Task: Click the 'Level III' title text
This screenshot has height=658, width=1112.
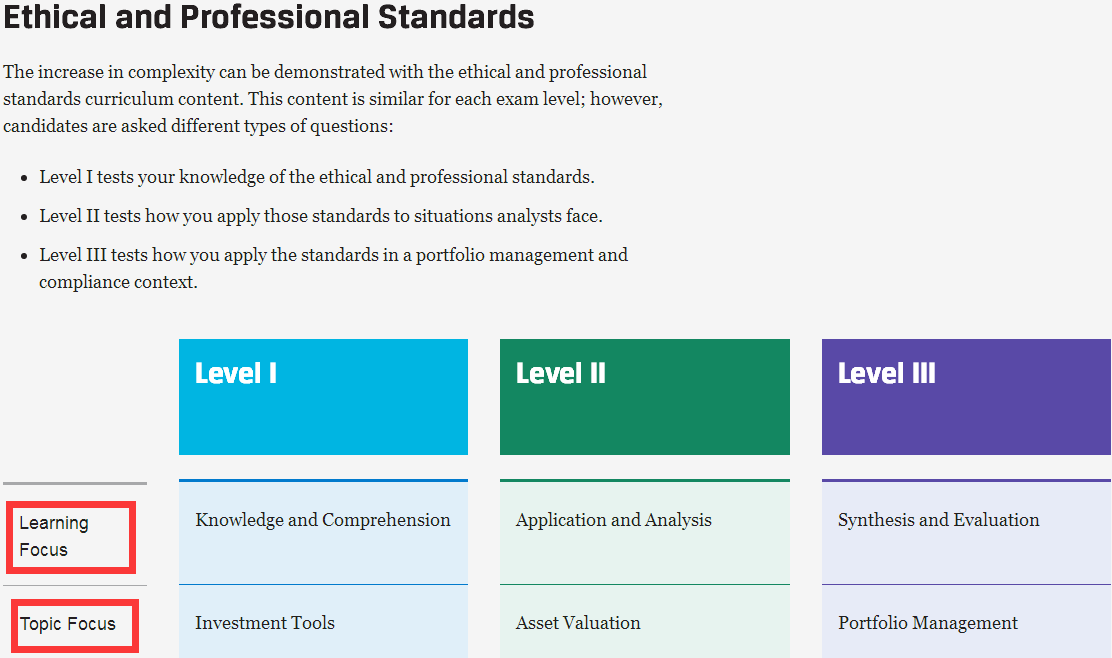Action: click(887, 374)
